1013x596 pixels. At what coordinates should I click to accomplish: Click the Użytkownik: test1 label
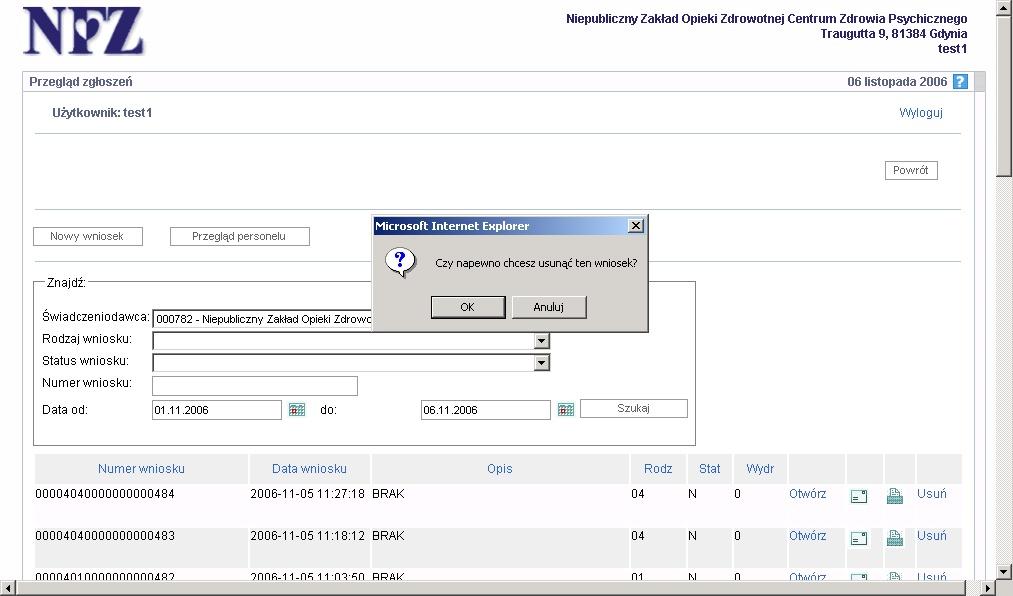point(102,113)
